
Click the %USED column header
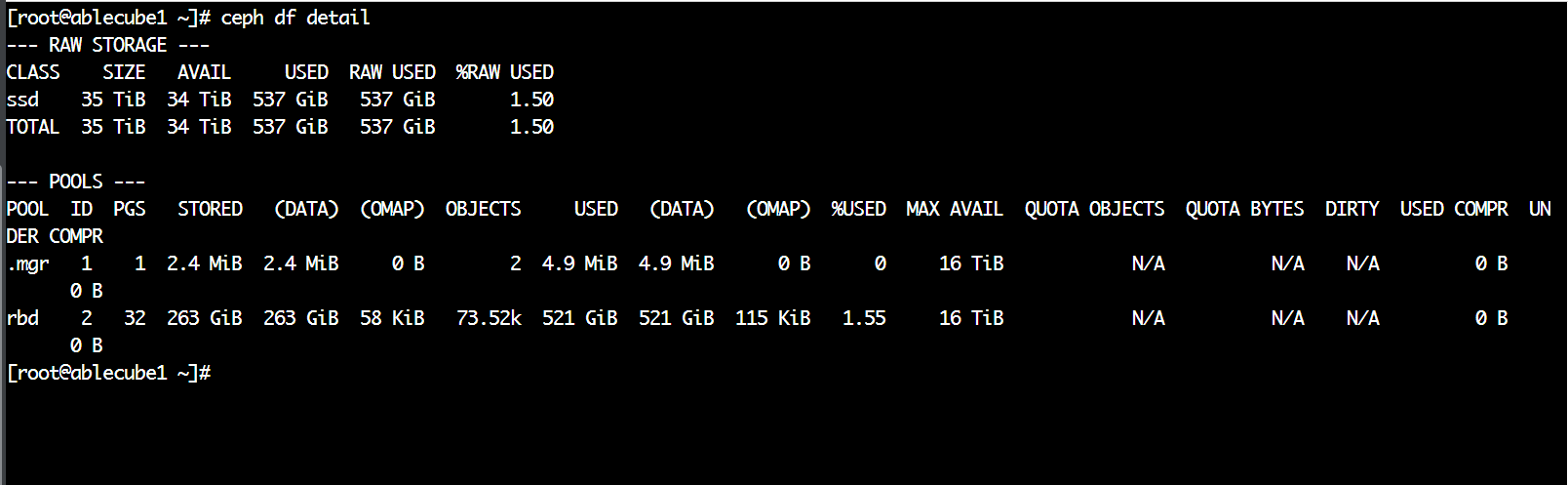point(858,209)
